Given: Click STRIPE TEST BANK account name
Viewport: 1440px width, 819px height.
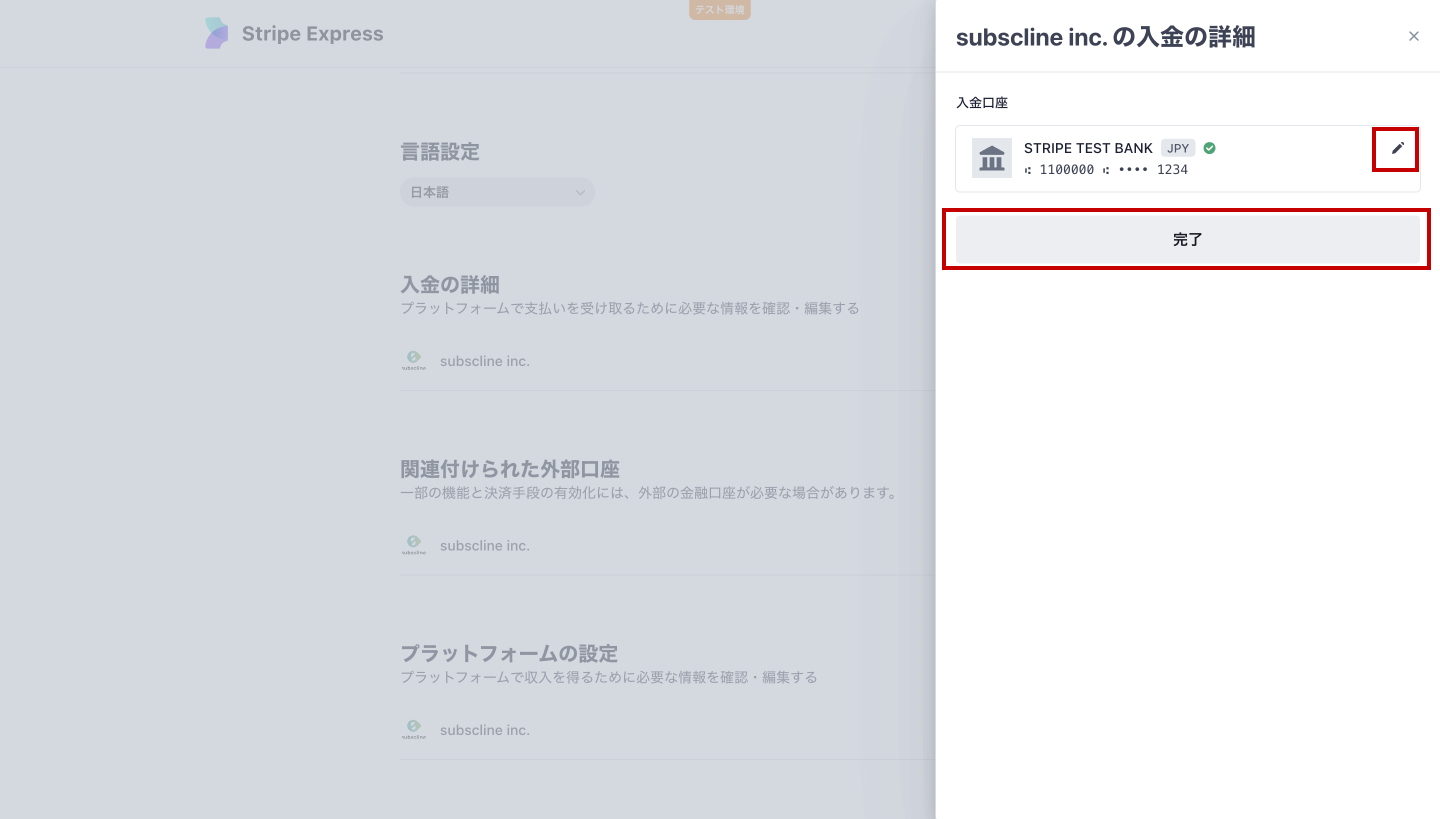Looking at the screenshot, I should pyautogui.click(x=1088, y=148).
